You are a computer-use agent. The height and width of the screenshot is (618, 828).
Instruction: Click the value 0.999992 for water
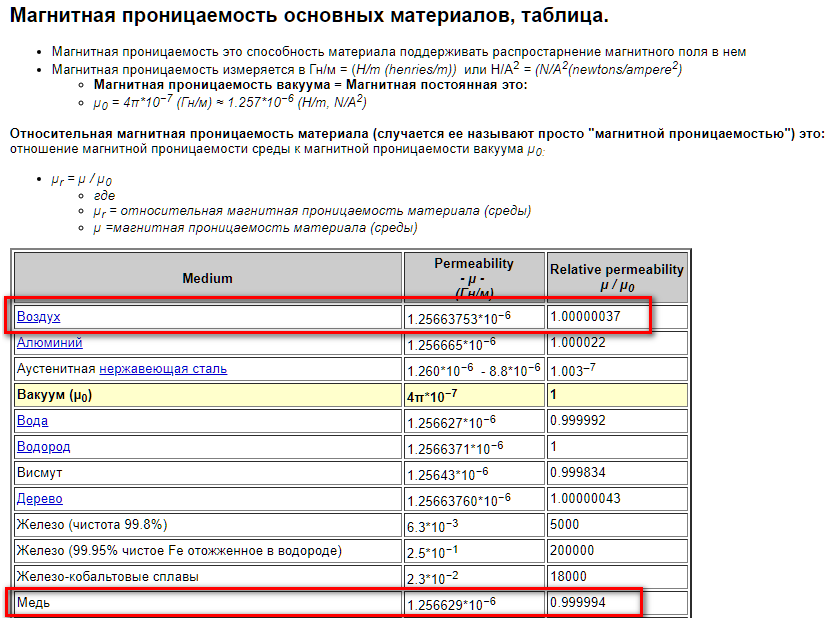(x=578, y=420)
